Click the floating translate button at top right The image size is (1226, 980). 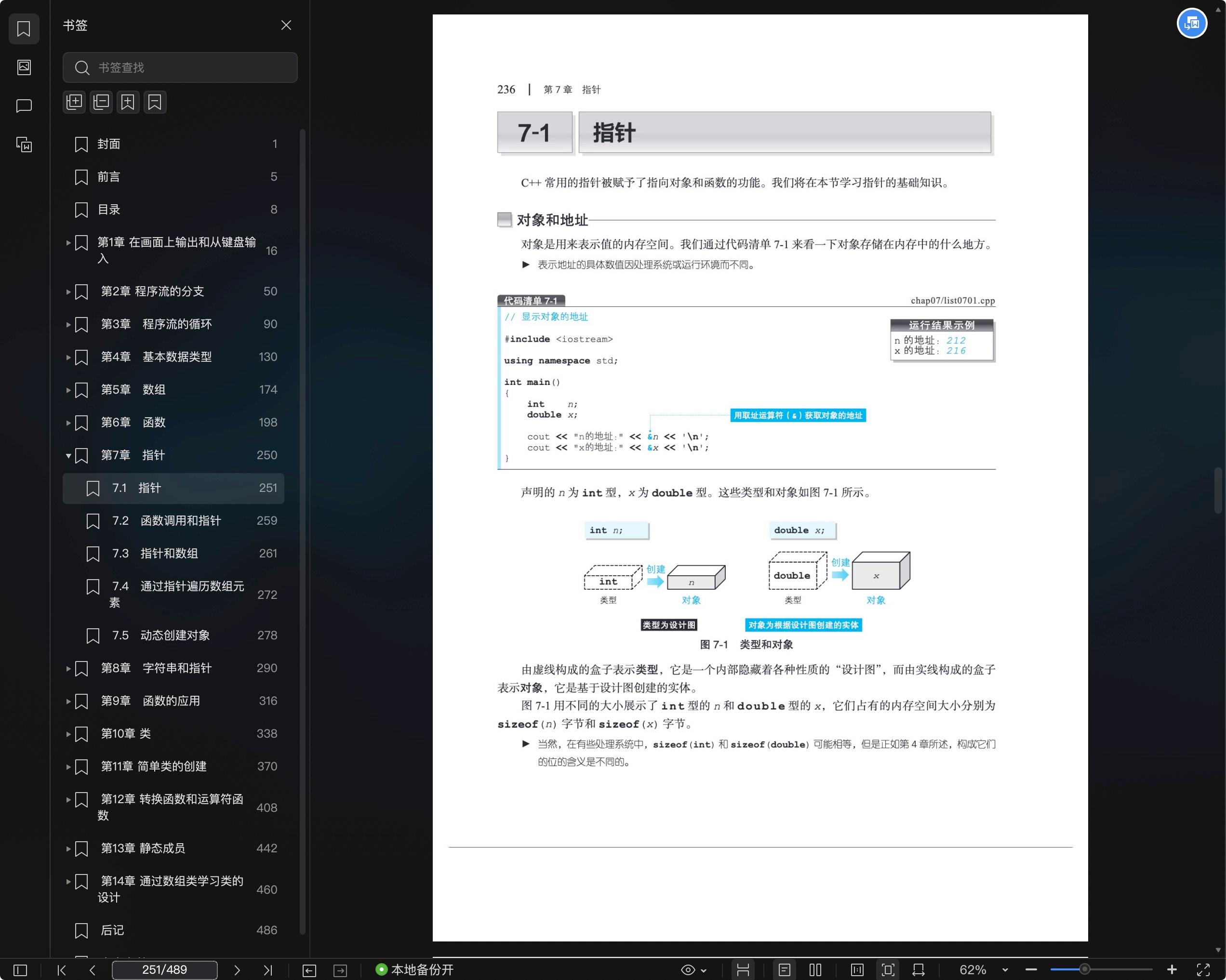[x=1191, y=23]
